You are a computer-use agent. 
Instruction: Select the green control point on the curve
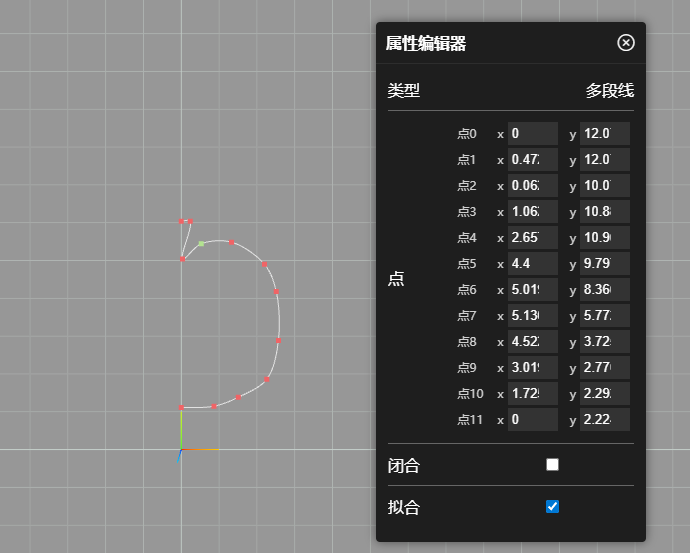201,243
